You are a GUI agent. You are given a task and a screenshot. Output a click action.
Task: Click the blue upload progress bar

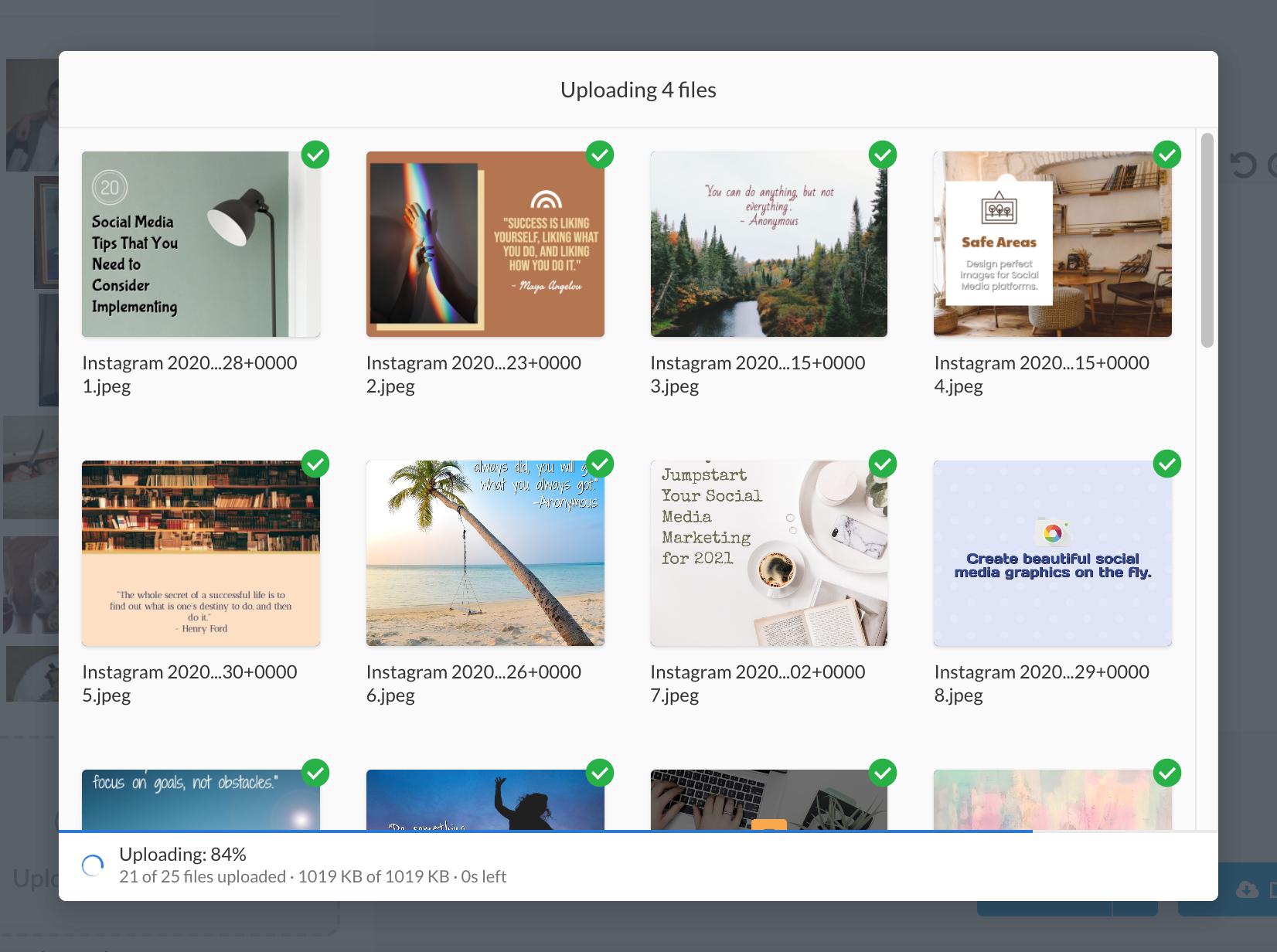541,831
